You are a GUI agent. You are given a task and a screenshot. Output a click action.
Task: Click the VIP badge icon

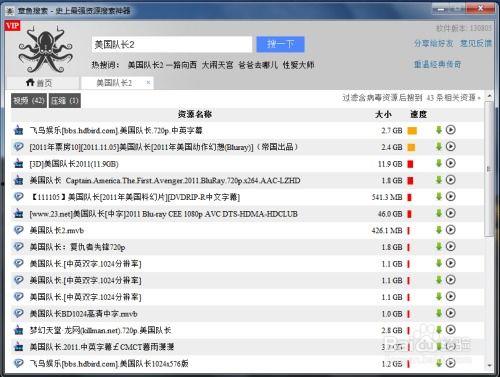13,26
